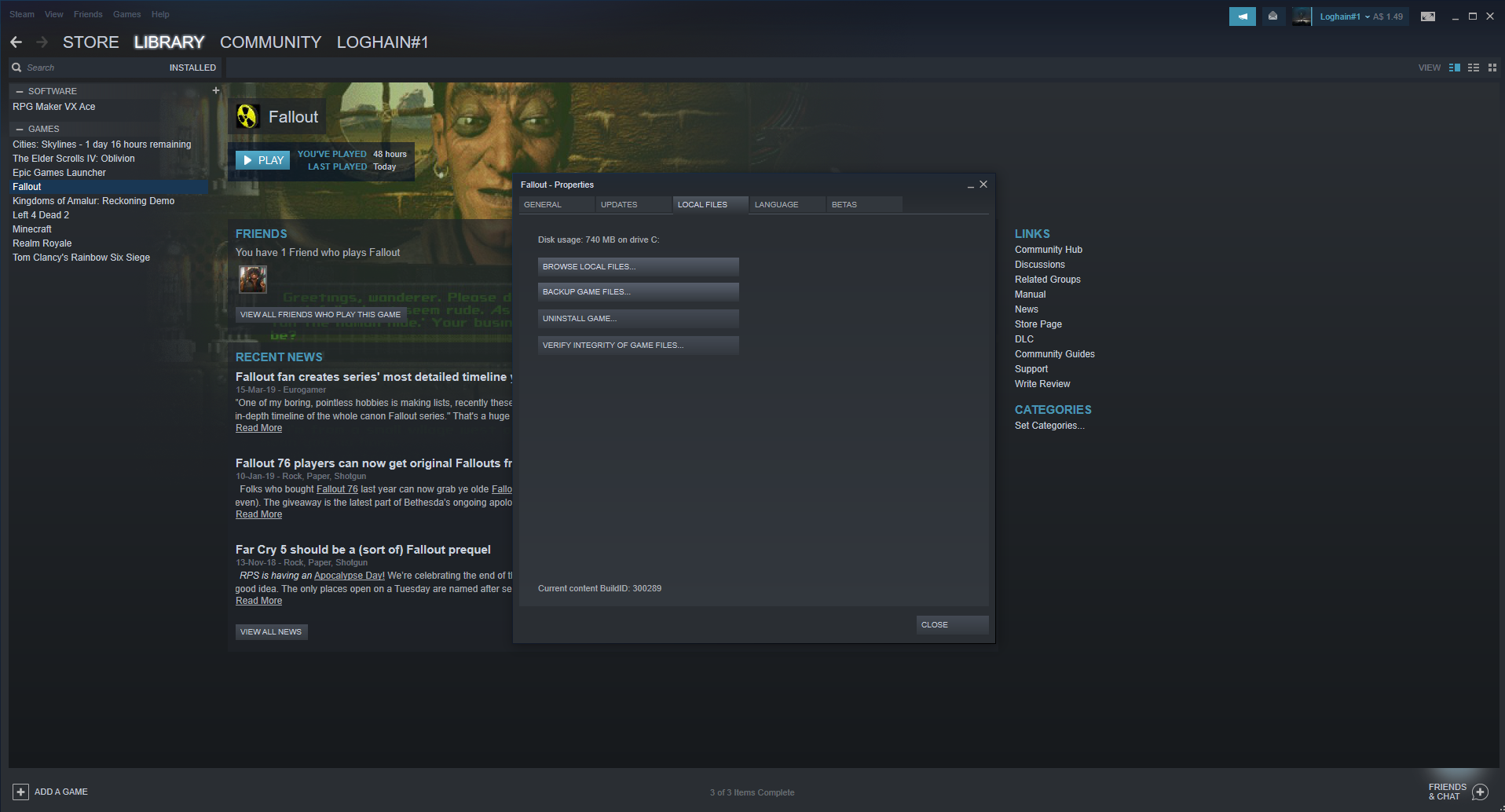The width and height of the screenshot is (1505, 812).
Task: Switch to Big Picture mode icon
Action: click(1428, 16)
